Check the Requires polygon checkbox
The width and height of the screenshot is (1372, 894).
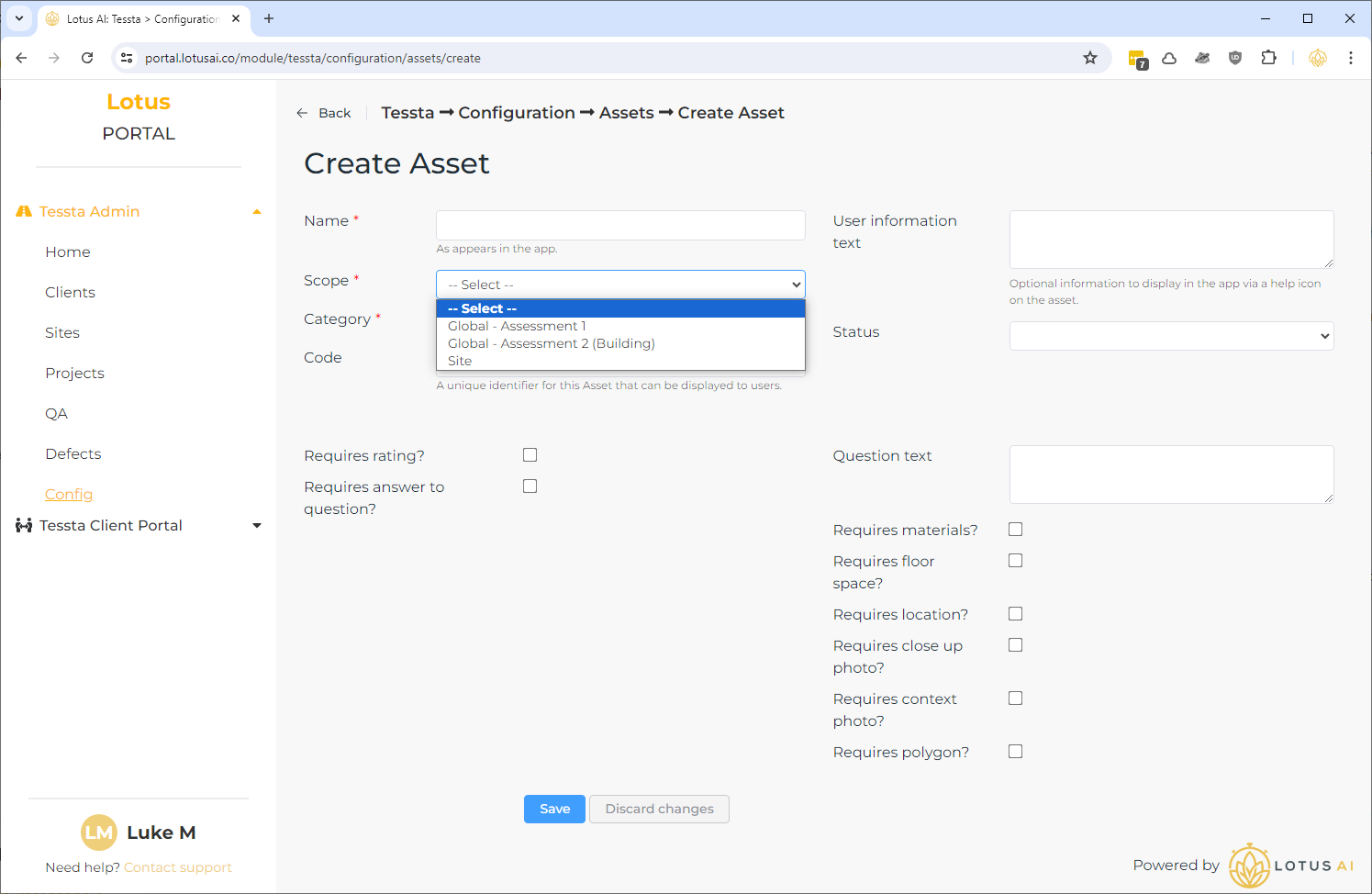pyautogui.click(x=1015, y=752)
